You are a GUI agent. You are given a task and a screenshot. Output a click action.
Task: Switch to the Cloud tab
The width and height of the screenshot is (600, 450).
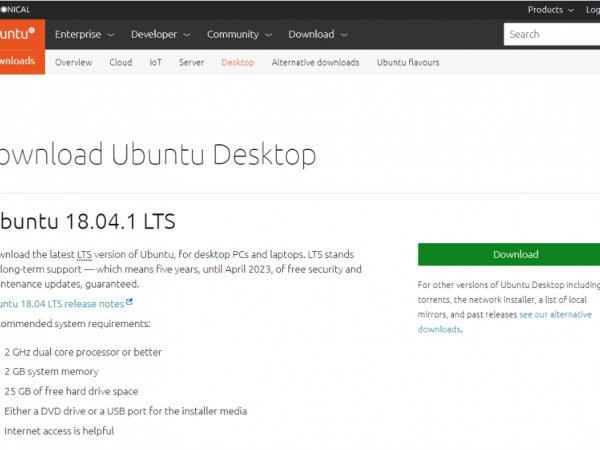120,62
